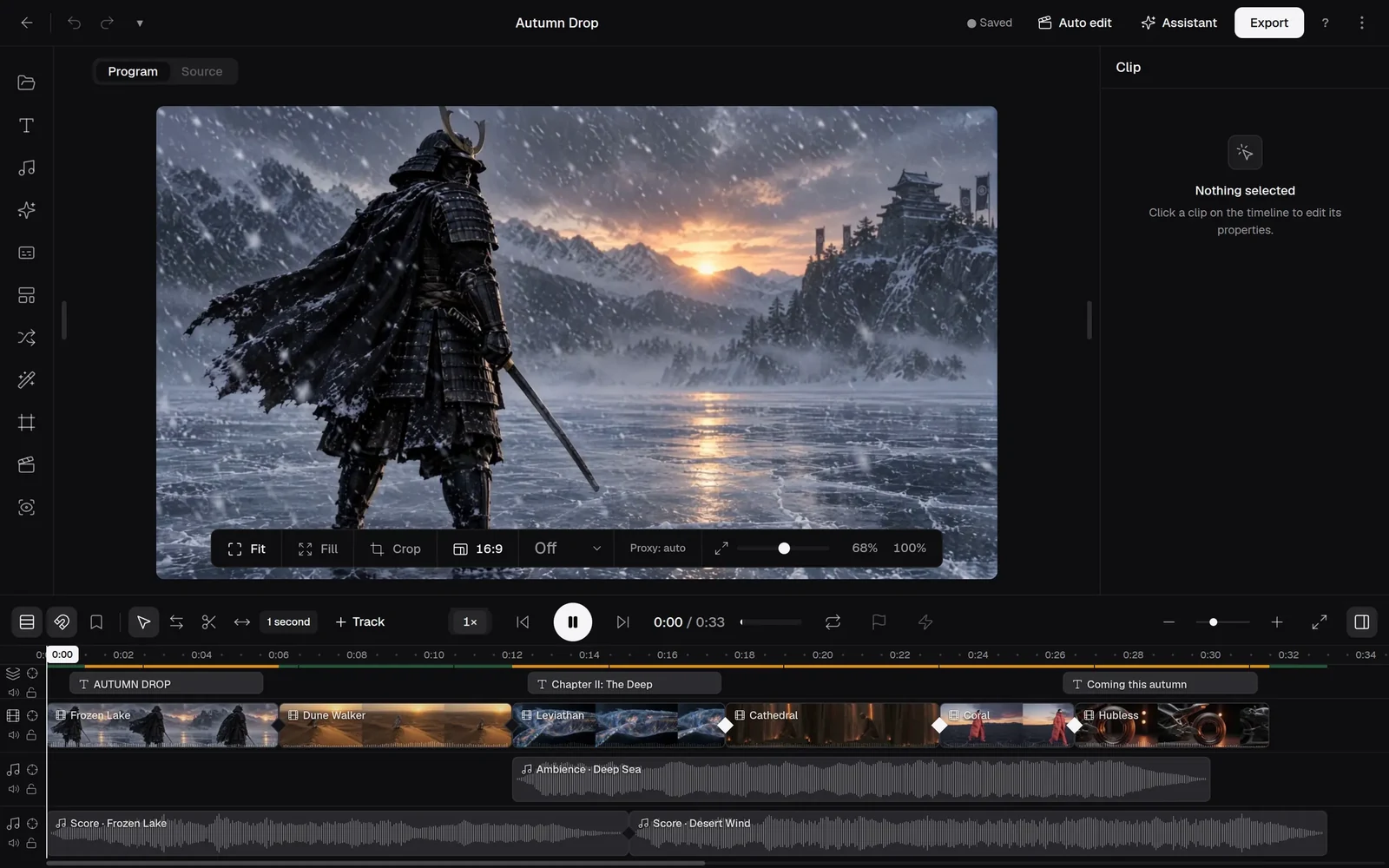1389x868 pixels.
Task: Open the Off dropdown in the viewer bar
Action: 567,549
